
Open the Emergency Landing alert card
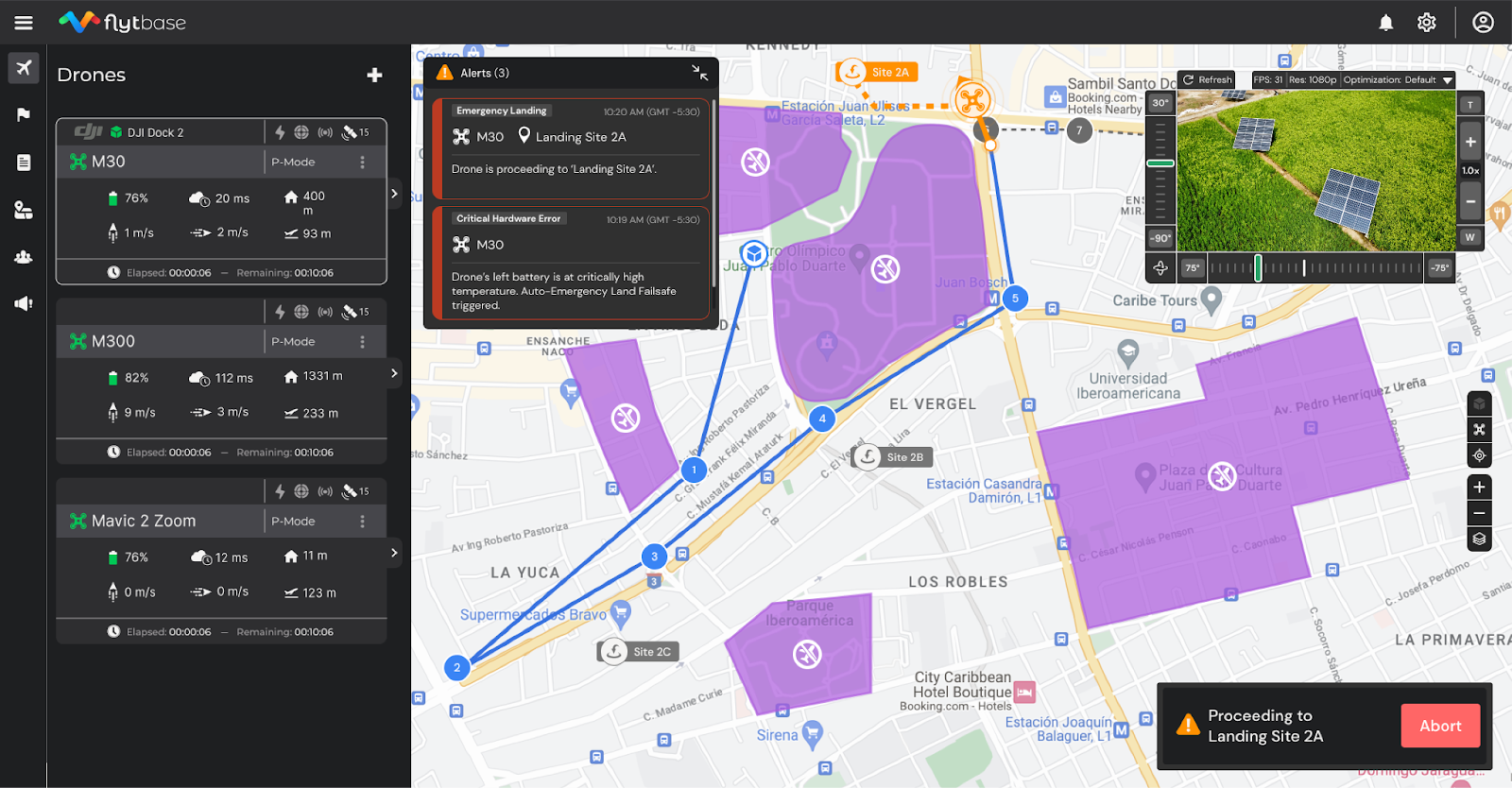tap(571, 148)
